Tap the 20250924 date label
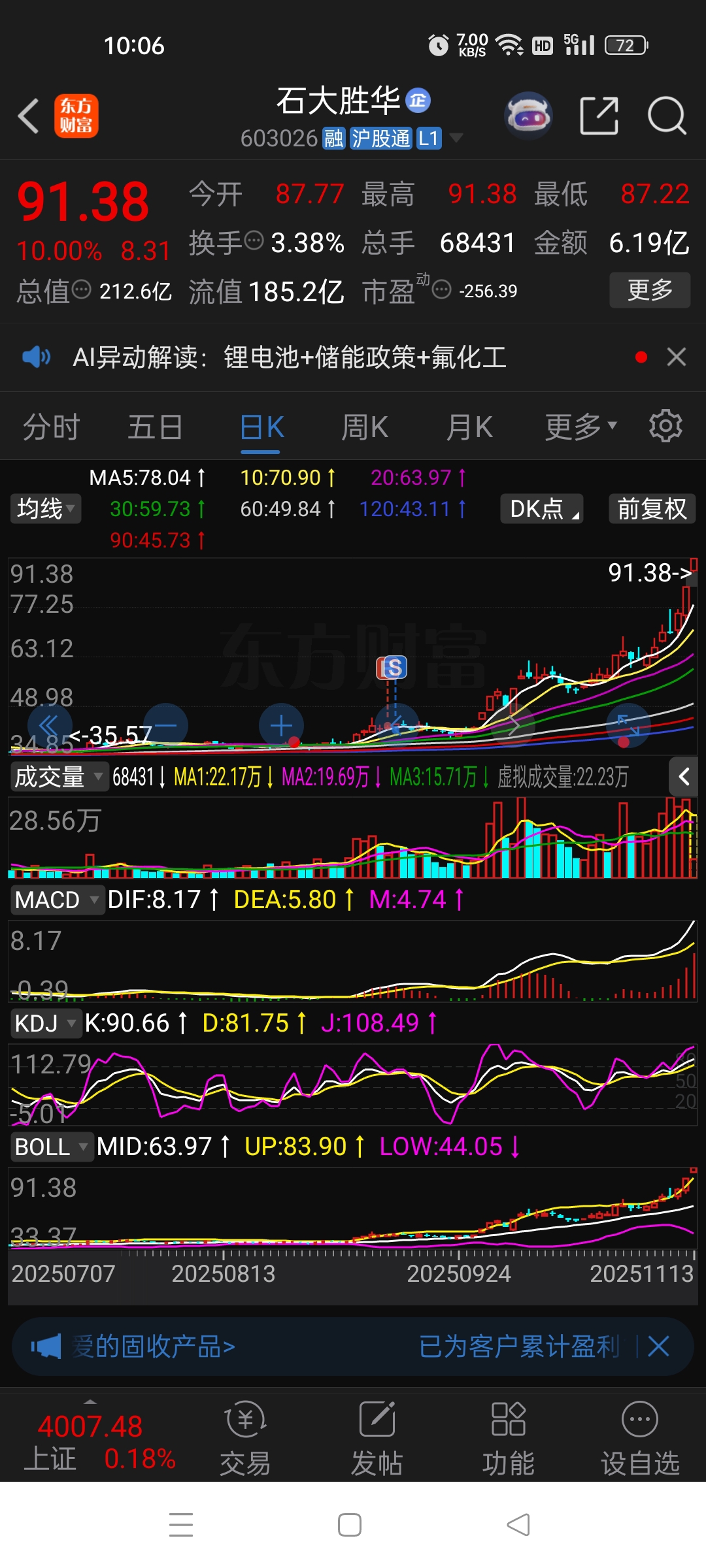 pyautogui.click(x=458, y=1273)
